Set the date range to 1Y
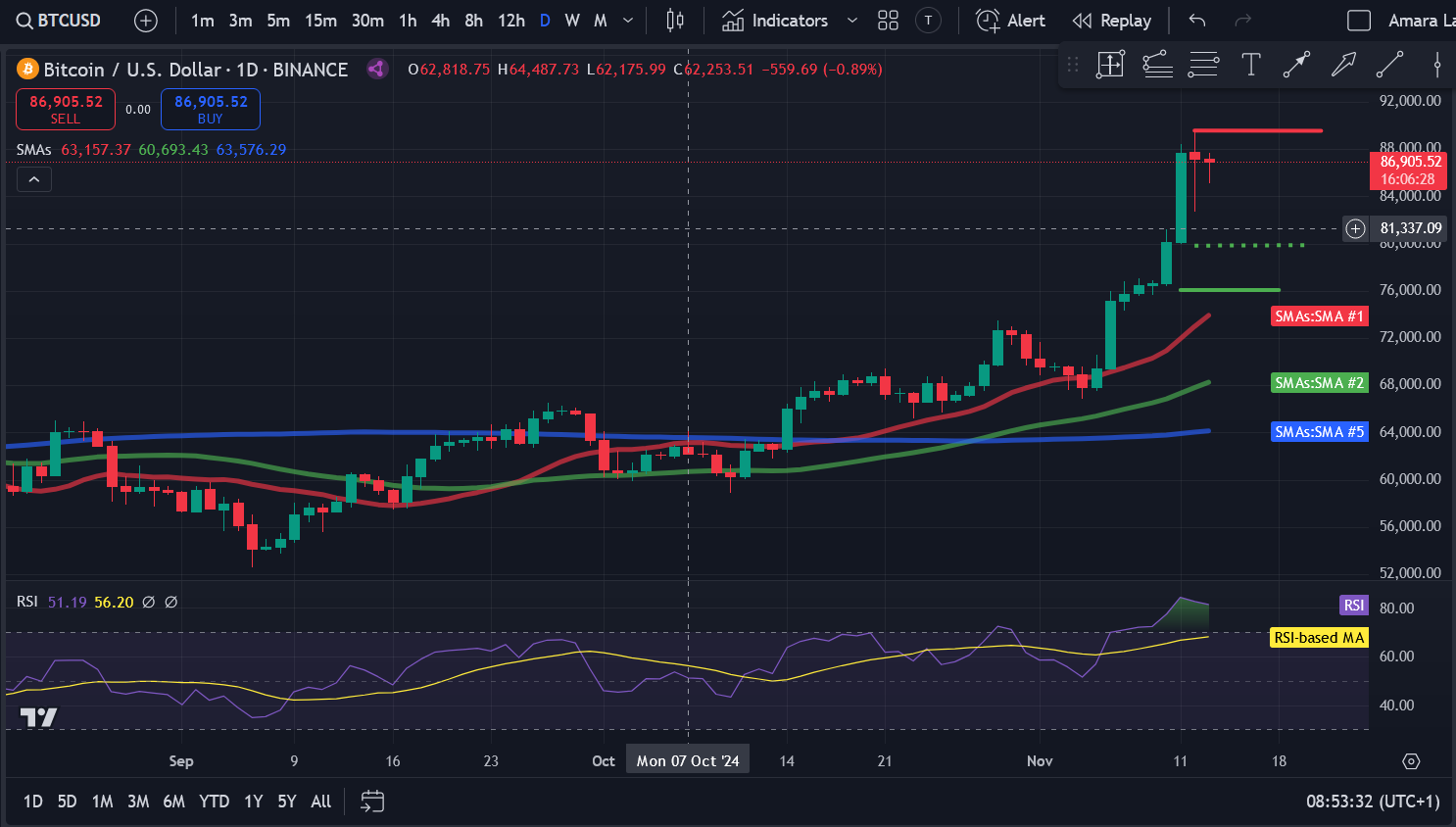The height and width of the screenshot is (827, 1456). point(254,802)
